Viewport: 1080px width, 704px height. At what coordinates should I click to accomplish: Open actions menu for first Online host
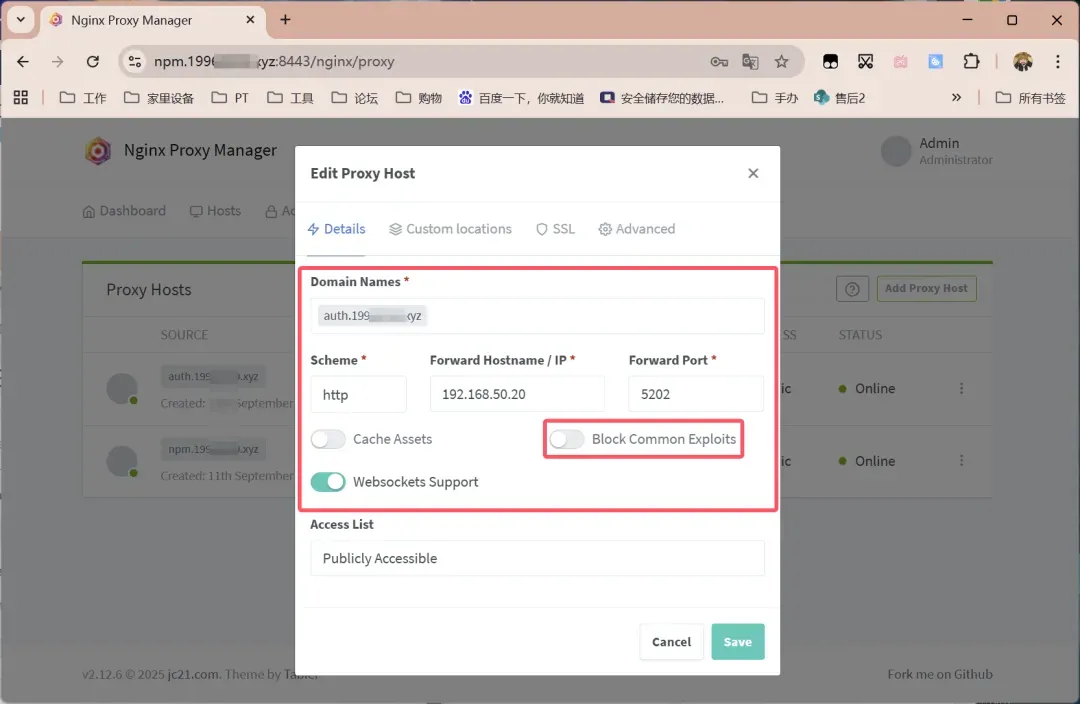(x=962, y=388)
